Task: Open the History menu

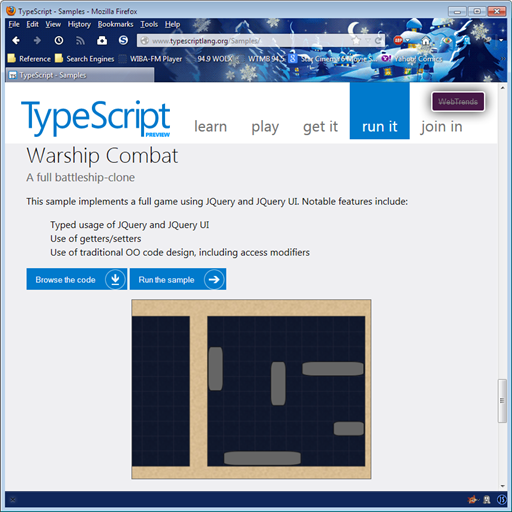Action: click(x=79, y=24)
